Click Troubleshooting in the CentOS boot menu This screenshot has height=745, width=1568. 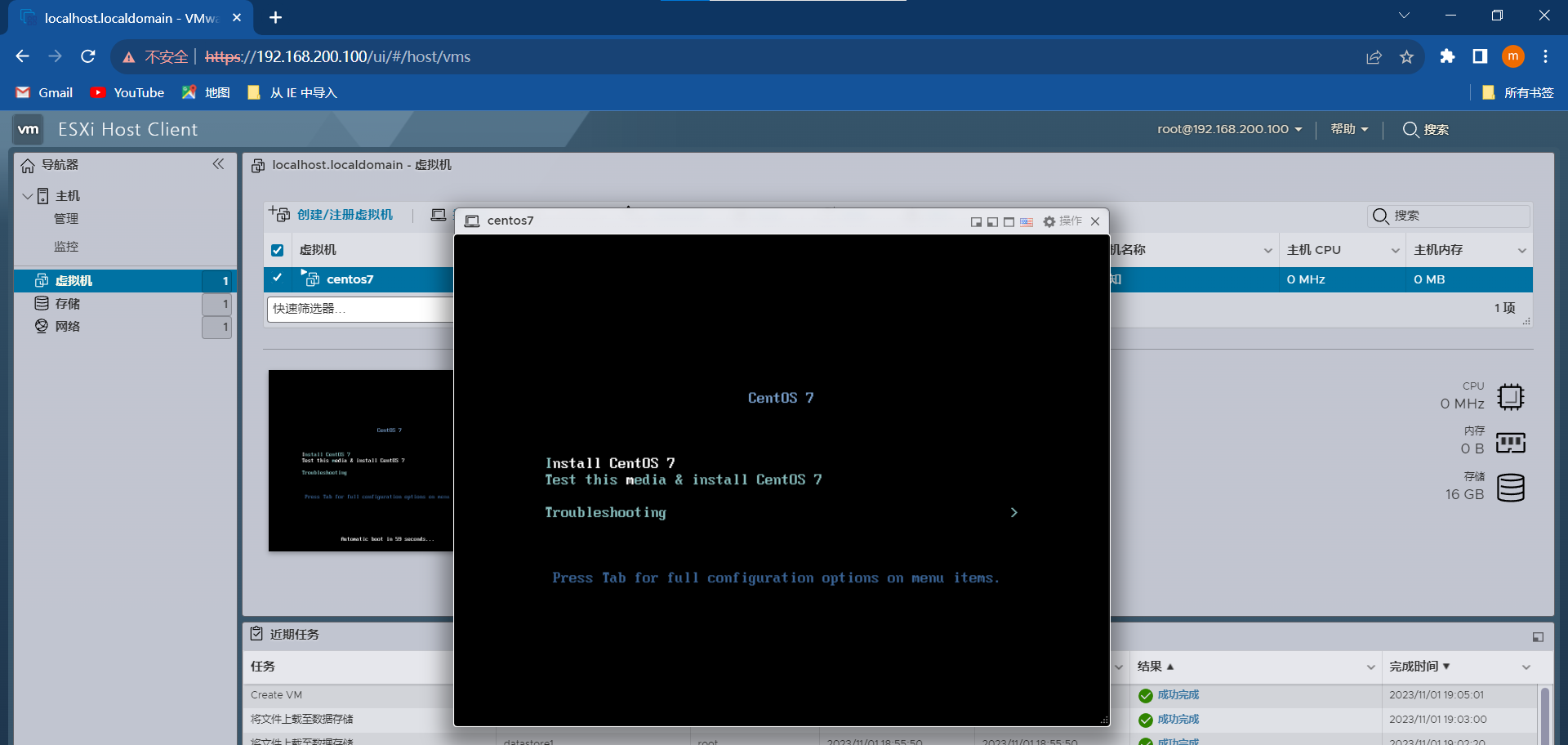tap(605, 512)
